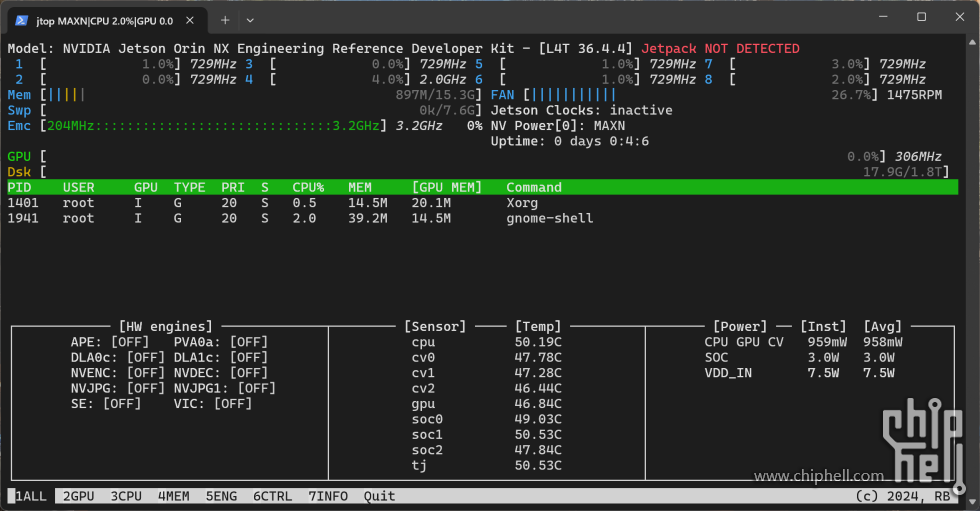This screenshot has width=980, height=511.
Task: Switch to the 1ALL page
Action: click(30, 496)
